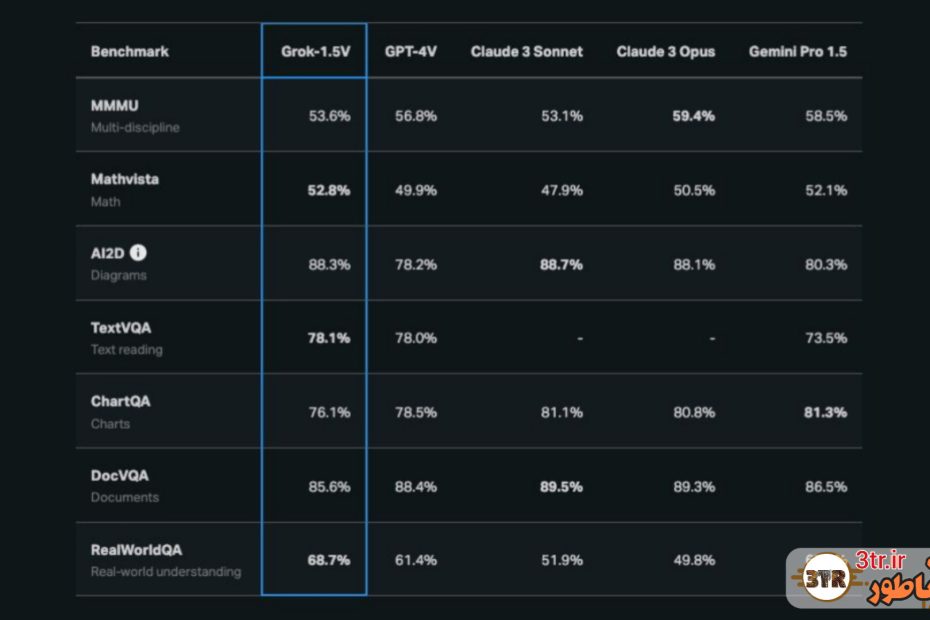Click the ChartQA benchmark name
This screenshot has height=620, width=930.
tap(121, 402)
